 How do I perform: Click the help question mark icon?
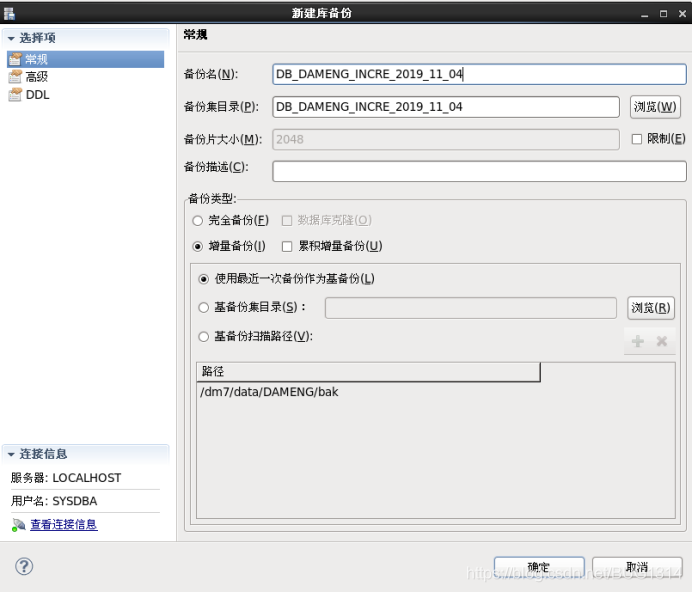24,566
